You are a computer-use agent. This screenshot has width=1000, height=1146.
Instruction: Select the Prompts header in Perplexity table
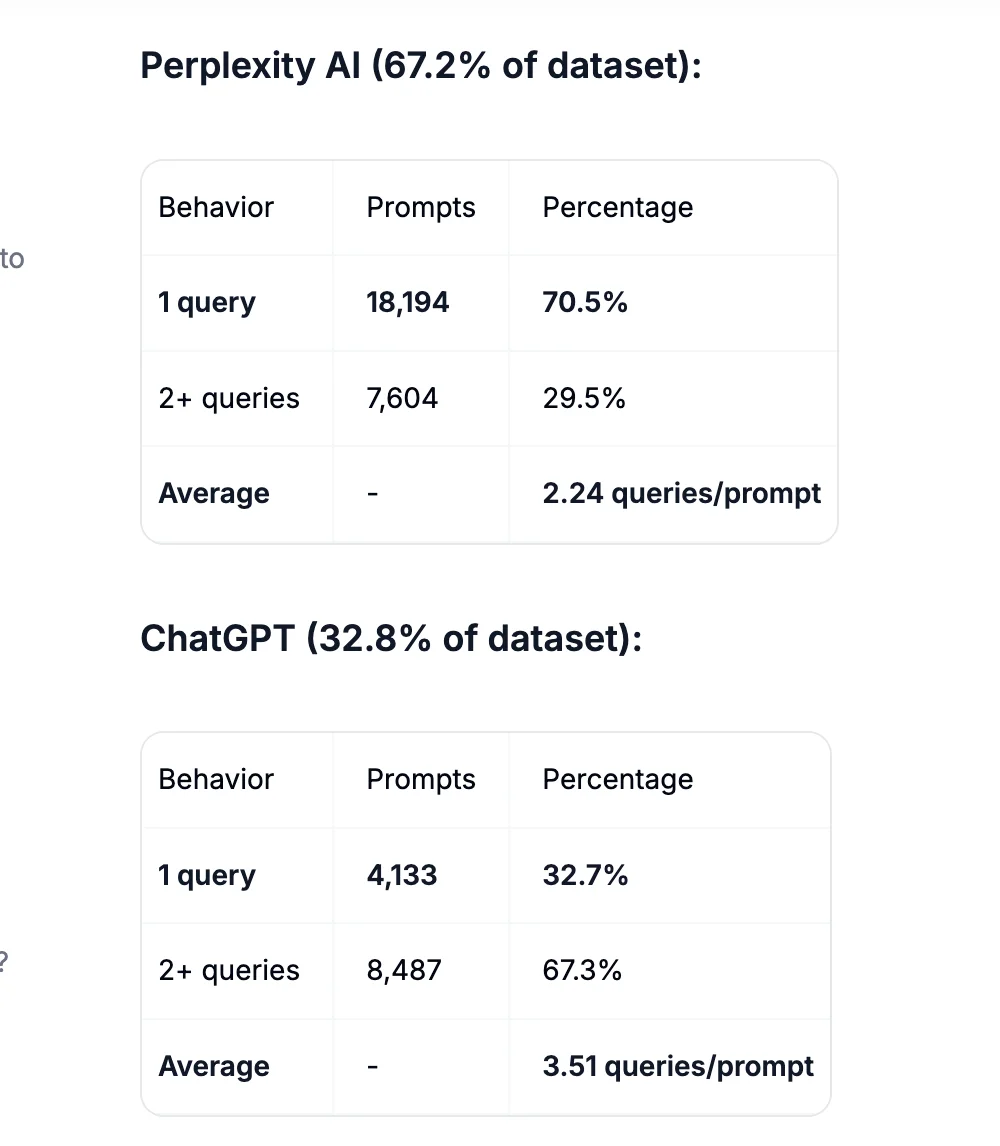pos(421,208)
